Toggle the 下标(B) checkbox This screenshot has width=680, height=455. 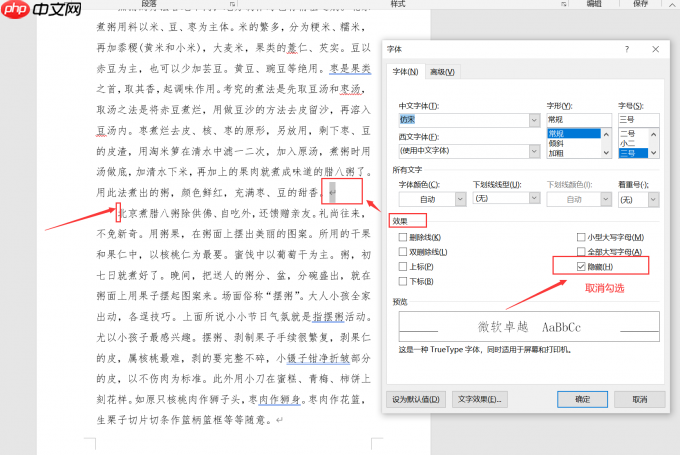403,282
